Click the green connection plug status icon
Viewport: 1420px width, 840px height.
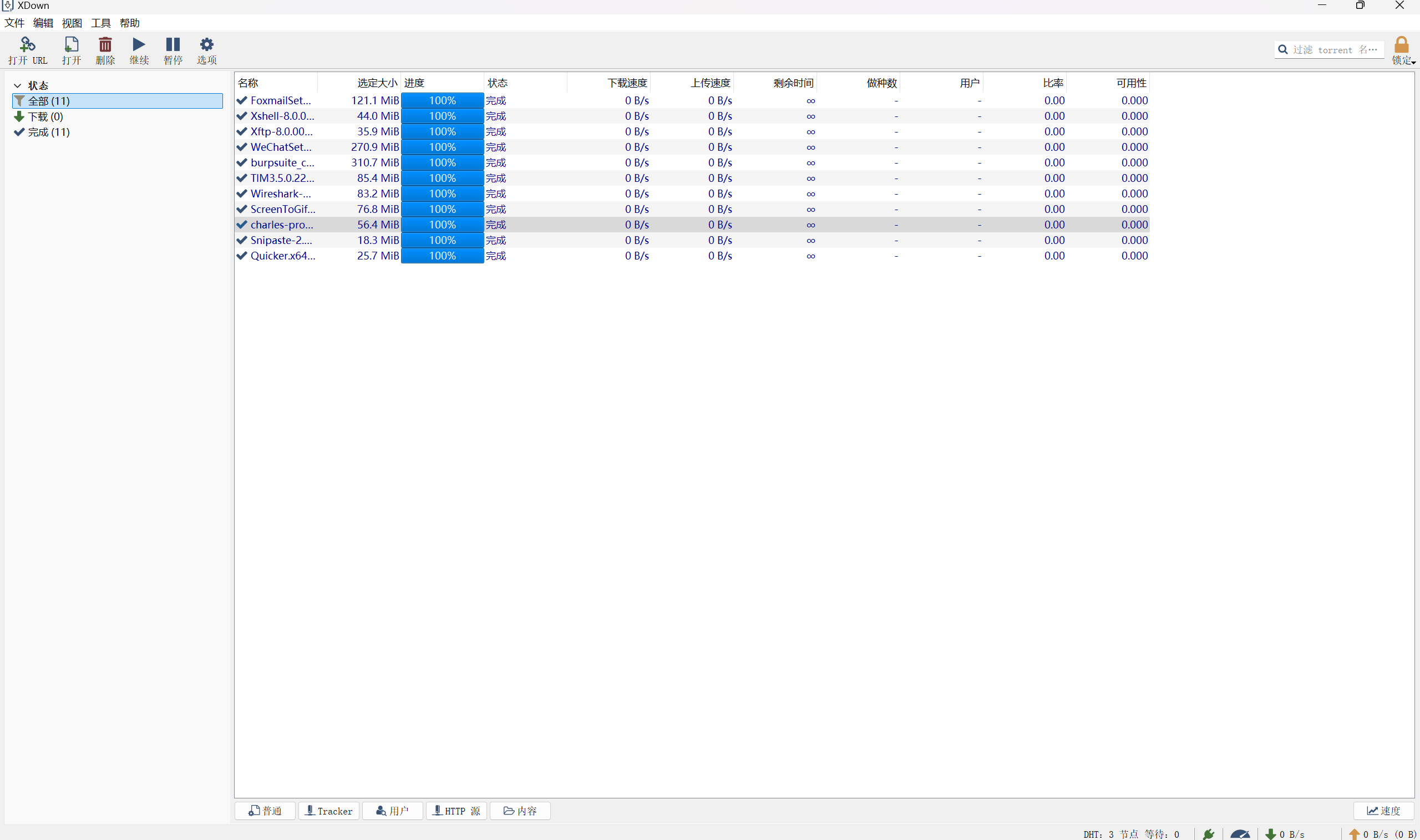click(x=1208, y=834)
